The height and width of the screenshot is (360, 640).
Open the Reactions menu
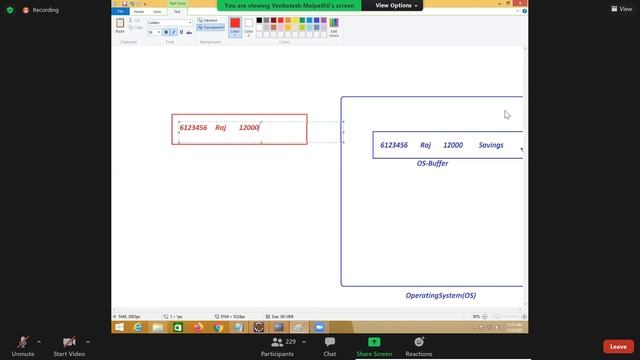(x=419, y=346)
